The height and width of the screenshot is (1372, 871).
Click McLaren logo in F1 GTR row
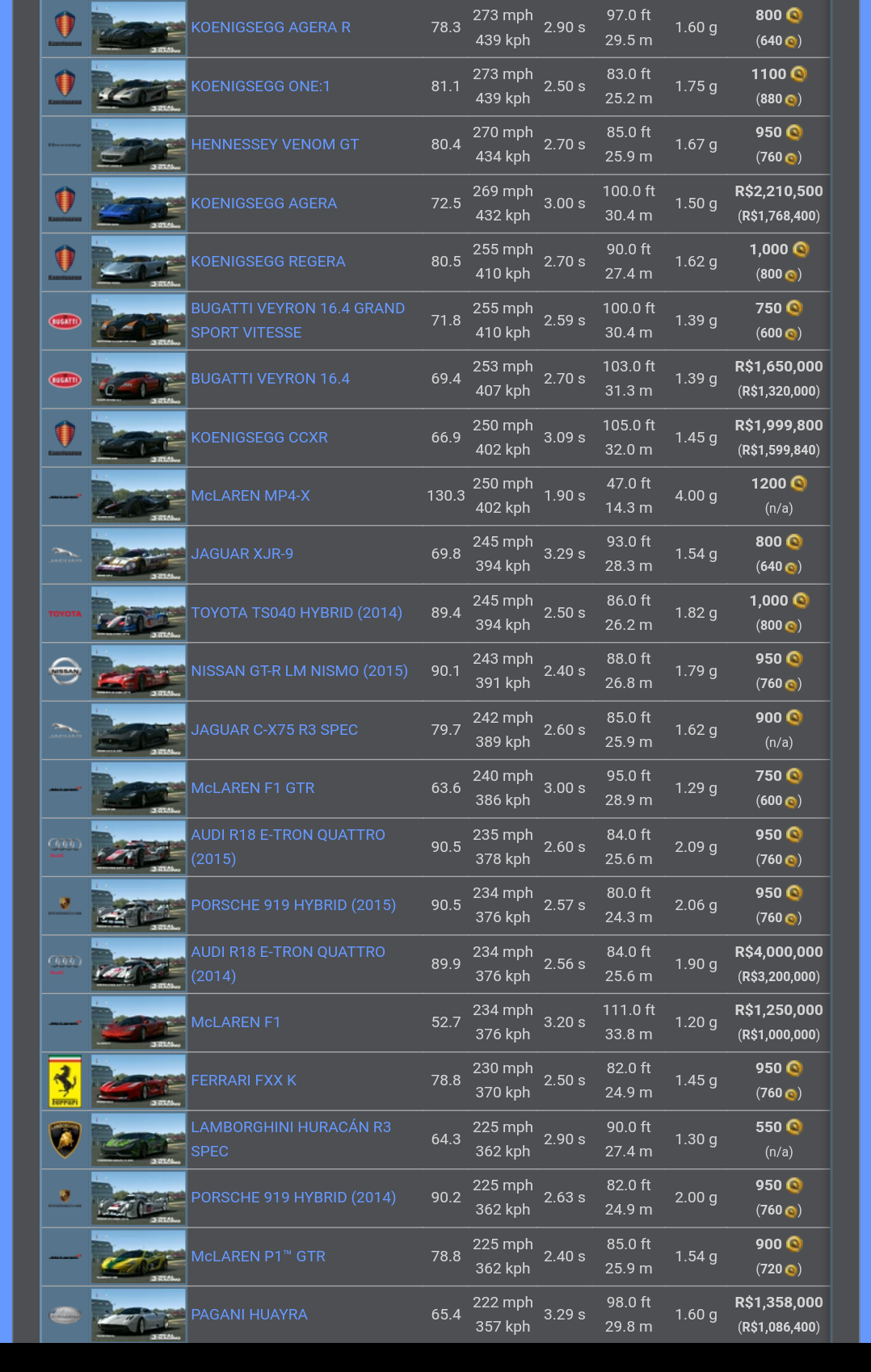point(65,789)
